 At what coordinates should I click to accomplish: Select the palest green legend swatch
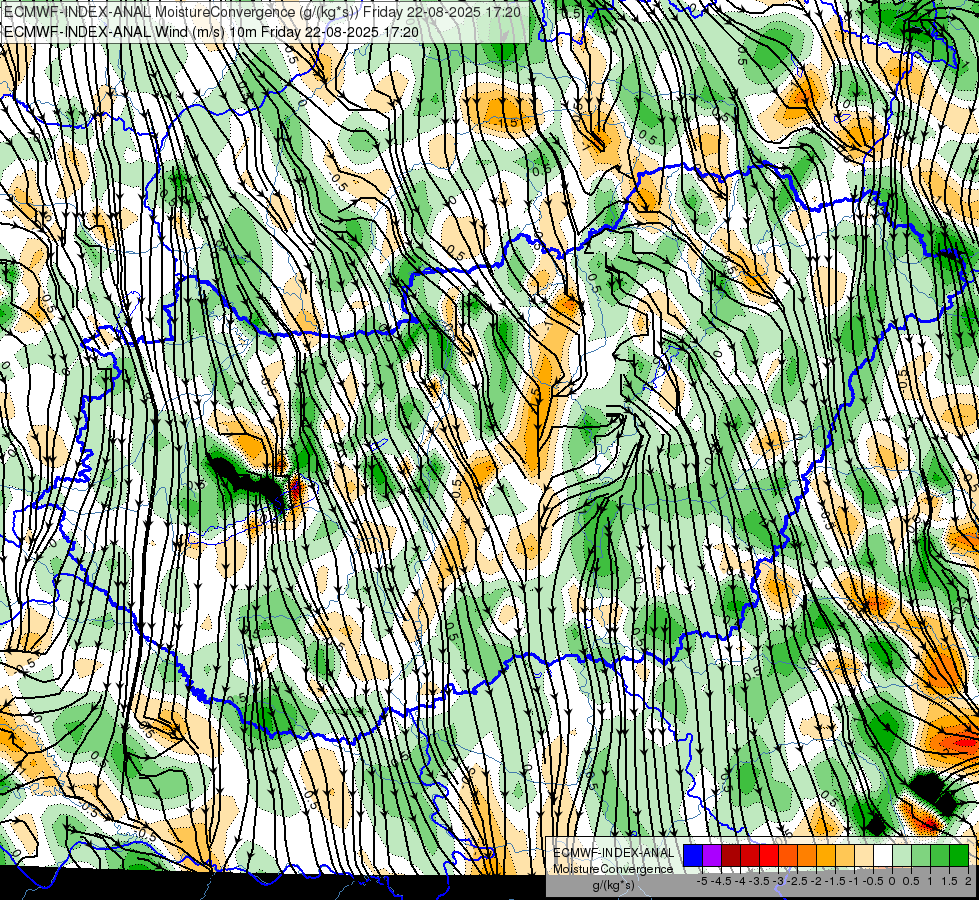(902, 855)
